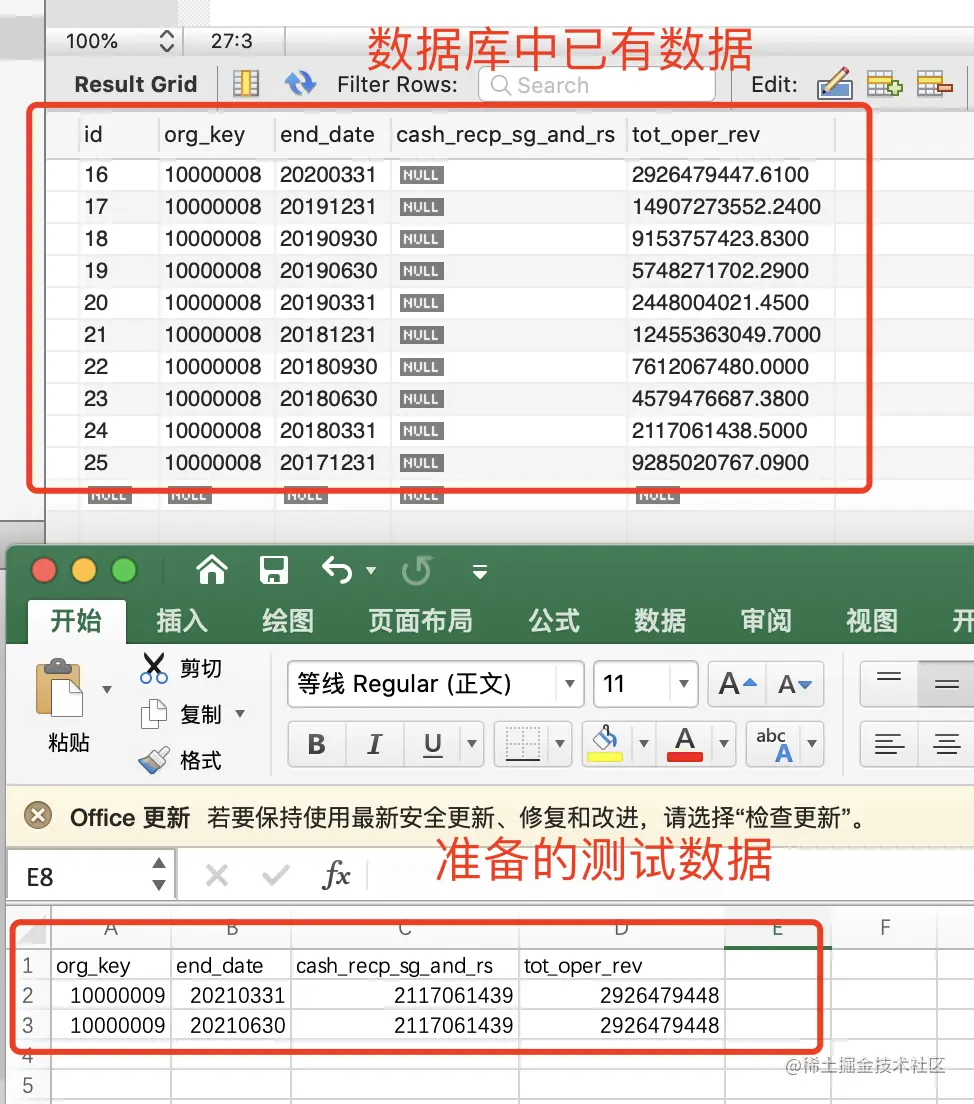Image resolution: width=974 pixels, height=1104 pixels.
Task: Go to Excel home icon
Action: 212,570
